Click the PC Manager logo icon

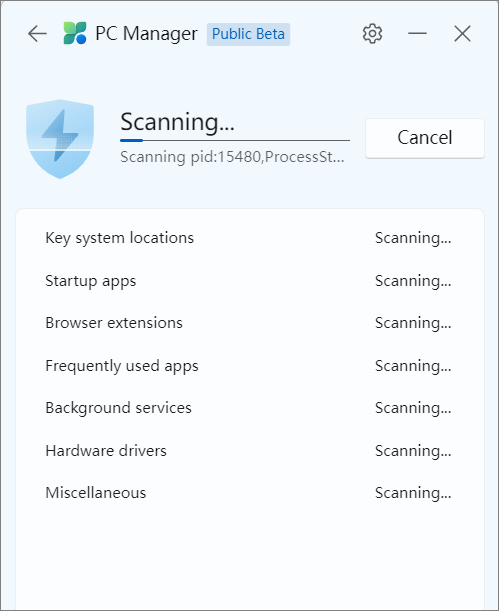[x=75, y=33]
